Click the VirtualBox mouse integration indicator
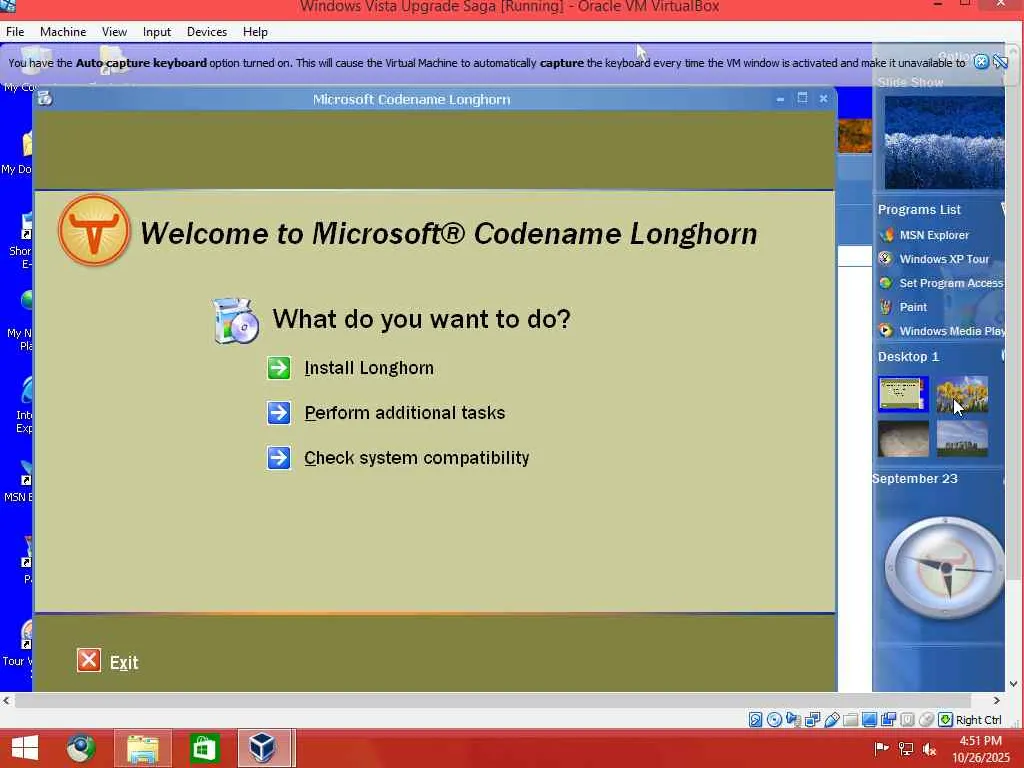This screenshot has height=768, width=1024. (926, 720)
